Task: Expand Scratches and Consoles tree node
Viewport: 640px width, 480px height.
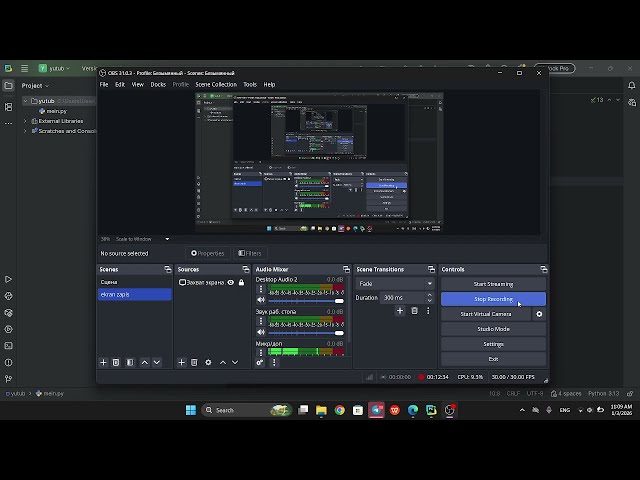Action: pos(25,131)
